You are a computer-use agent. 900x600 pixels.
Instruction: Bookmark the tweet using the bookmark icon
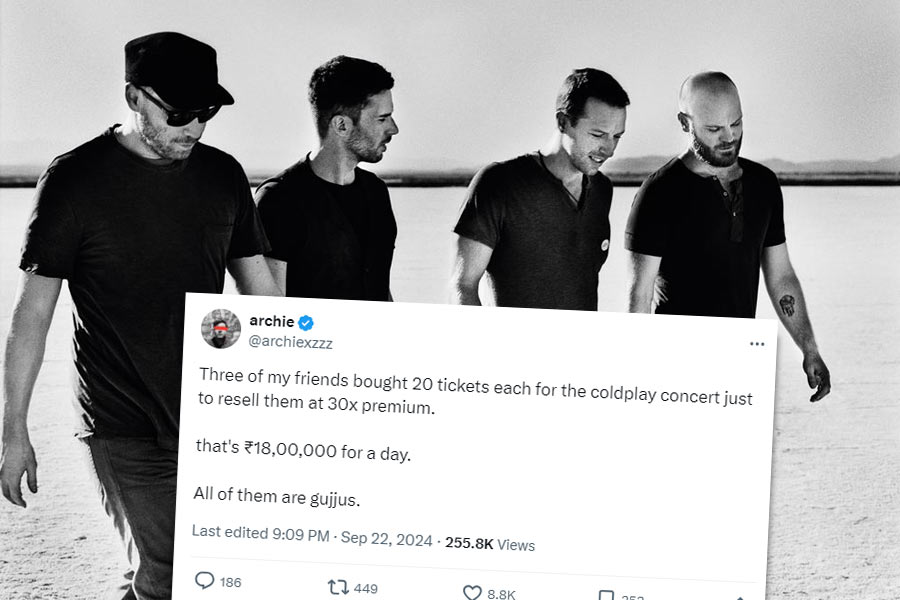coord(606,596)
